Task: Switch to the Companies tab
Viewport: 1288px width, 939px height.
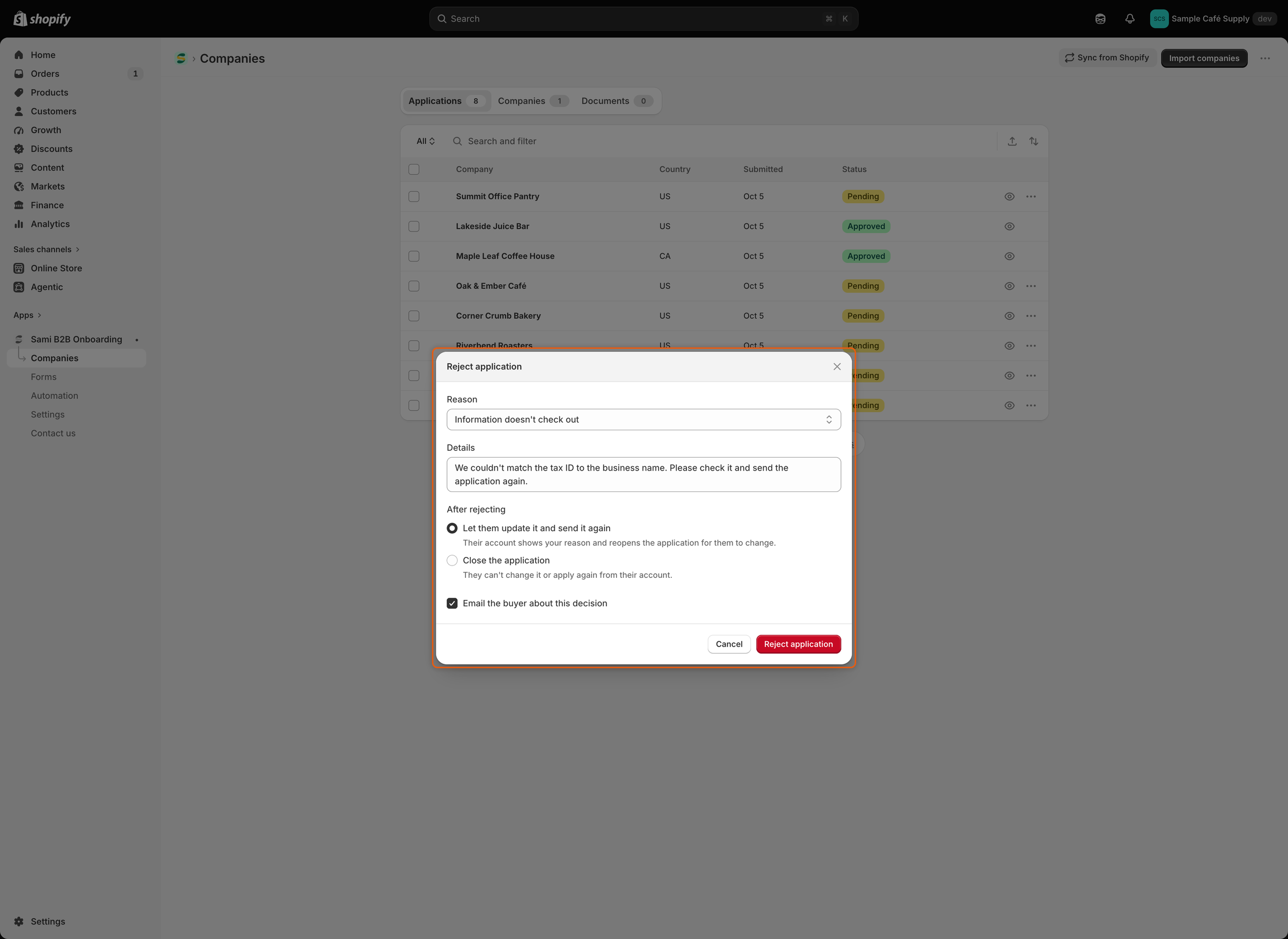Action: (x=532, y=101)
